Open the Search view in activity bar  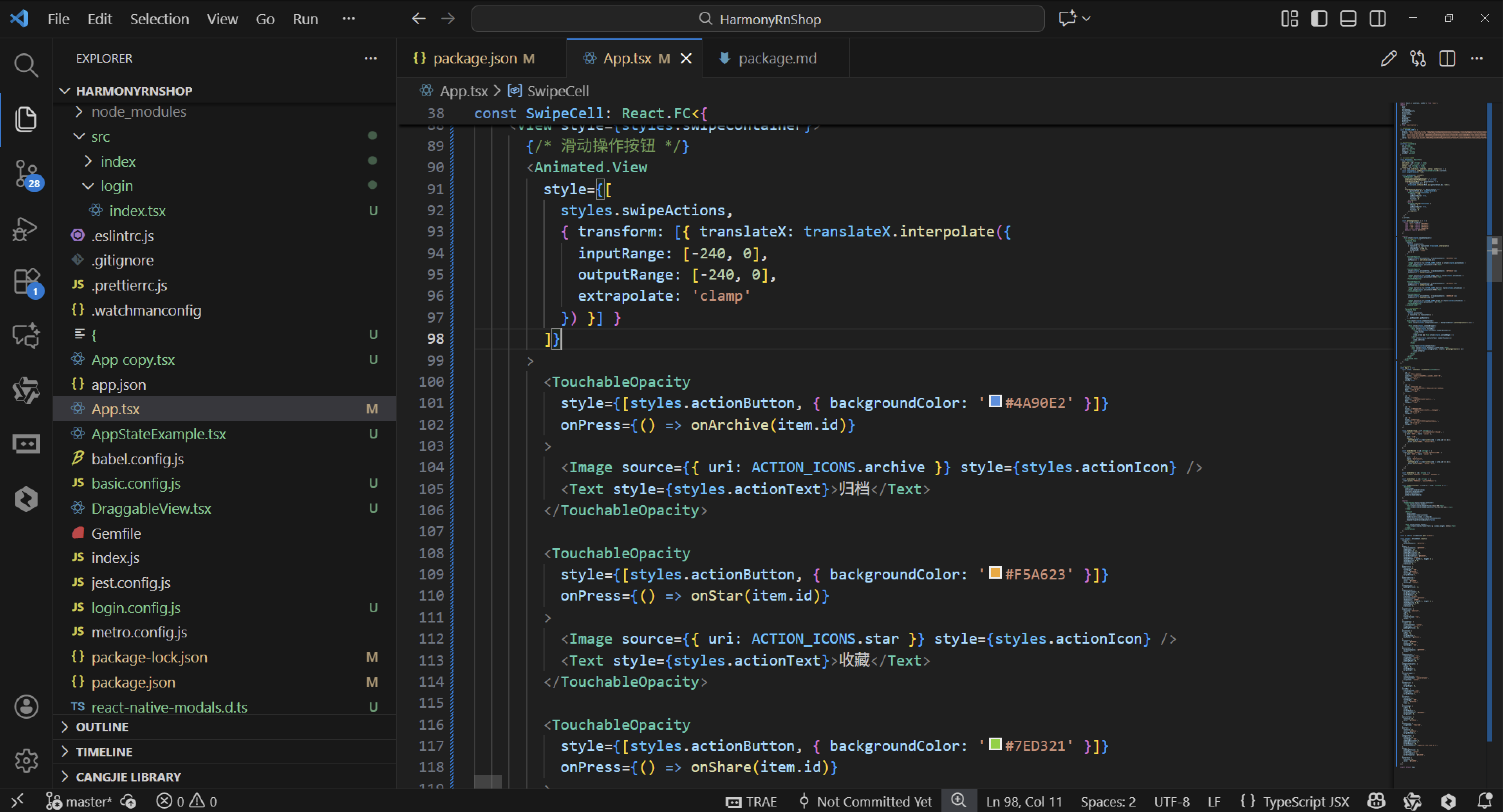coord(26,65)
